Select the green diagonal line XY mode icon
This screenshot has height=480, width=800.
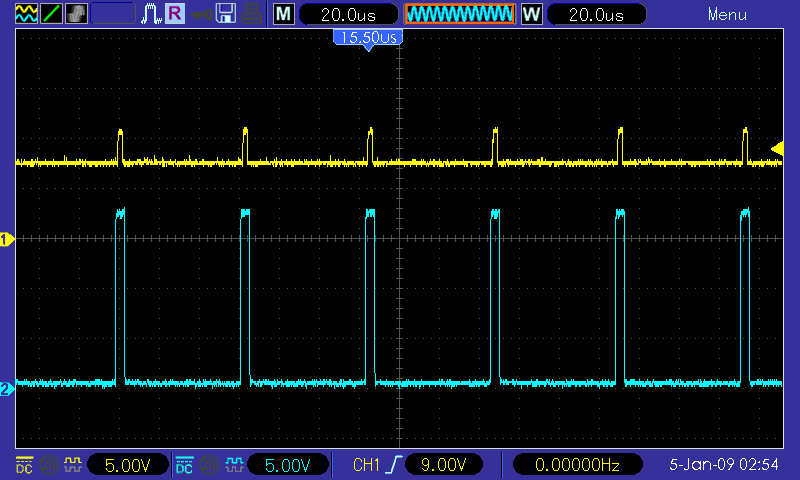tap(51, 14)
